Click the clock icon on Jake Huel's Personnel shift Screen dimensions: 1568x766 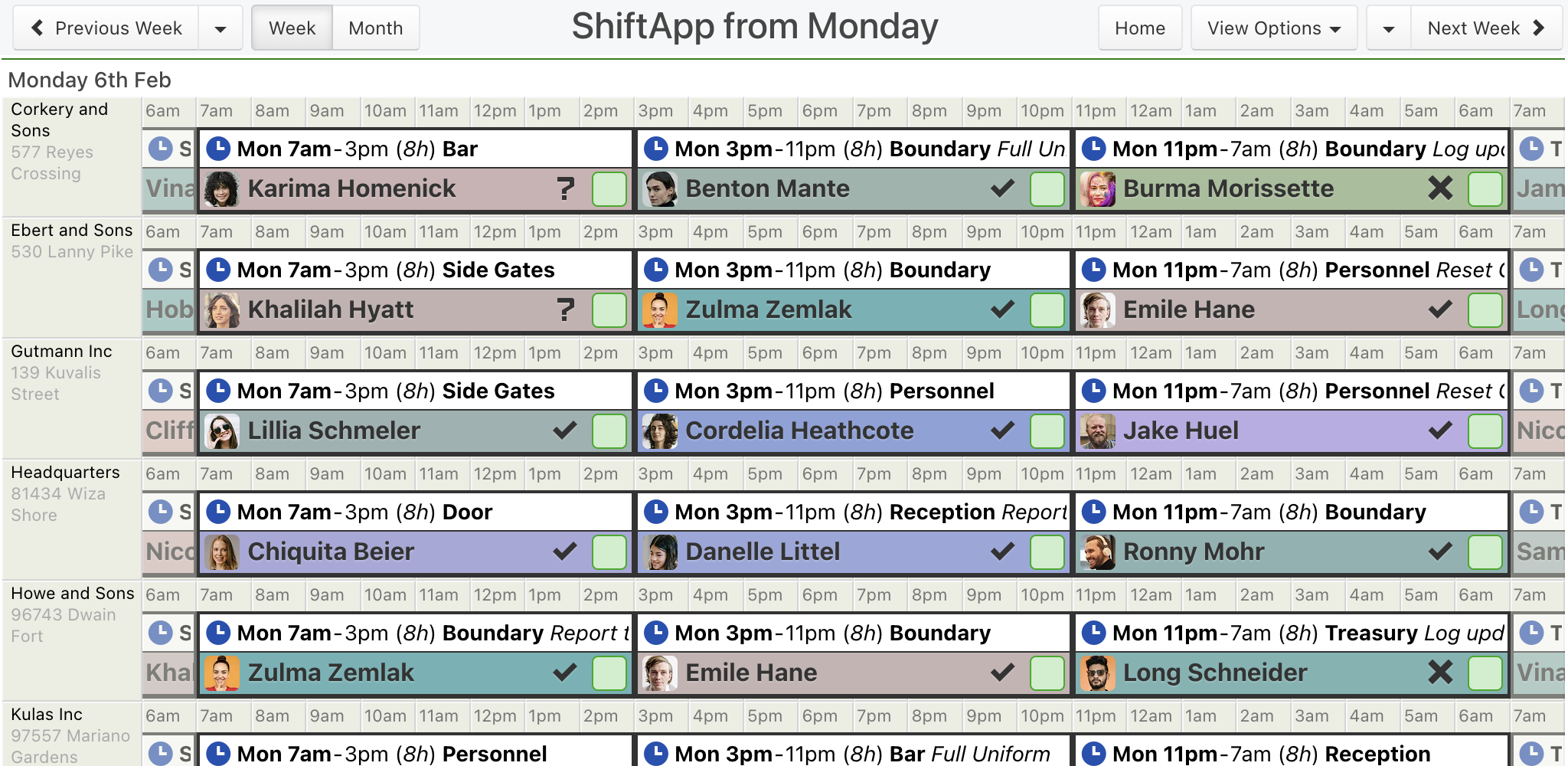[x=1094, y=391]
